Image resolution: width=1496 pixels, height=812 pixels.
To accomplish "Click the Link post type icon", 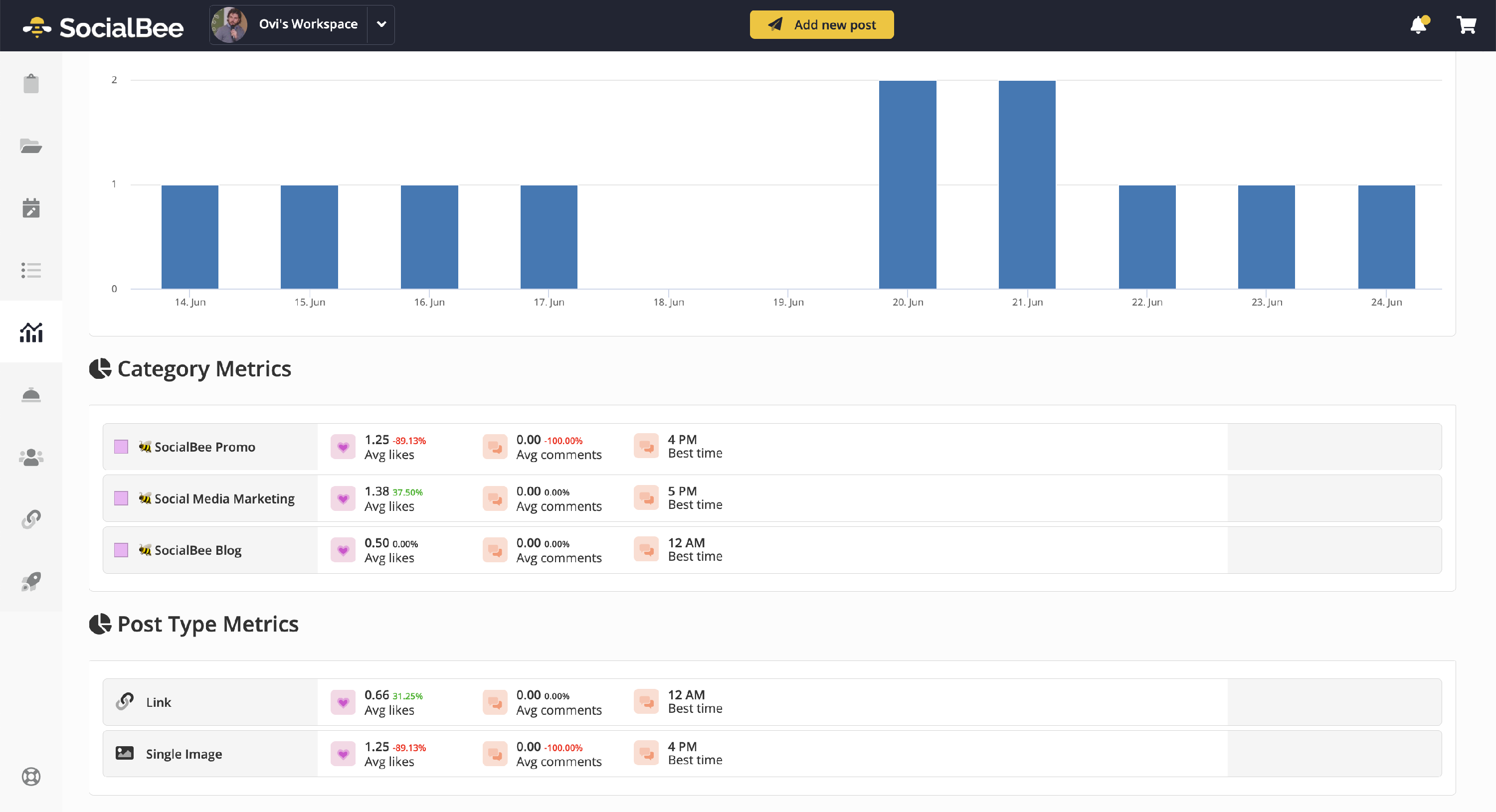I will pos(124,702).
